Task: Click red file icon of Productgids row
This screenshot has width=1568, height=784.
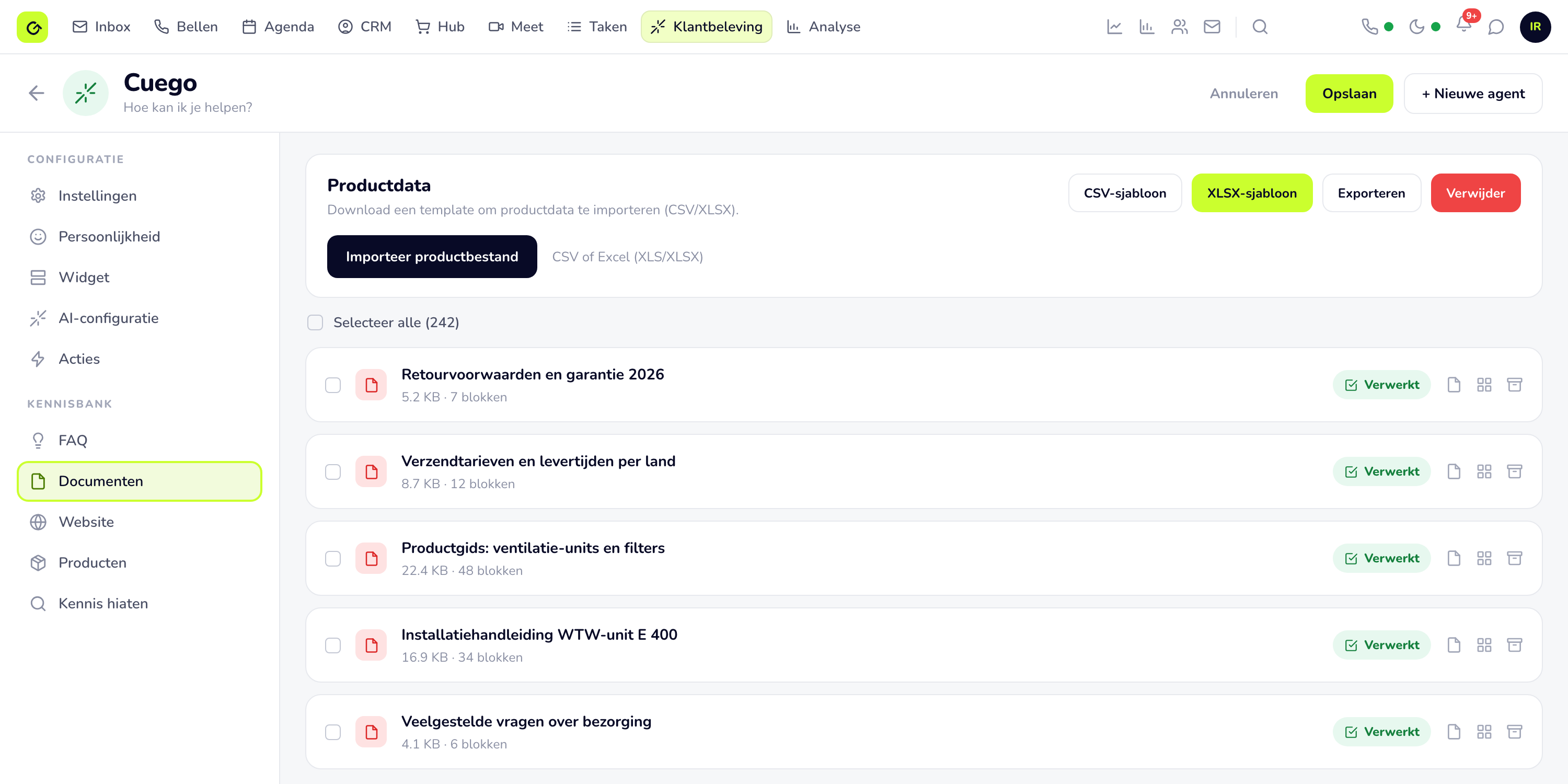Action: click(371, 558)
